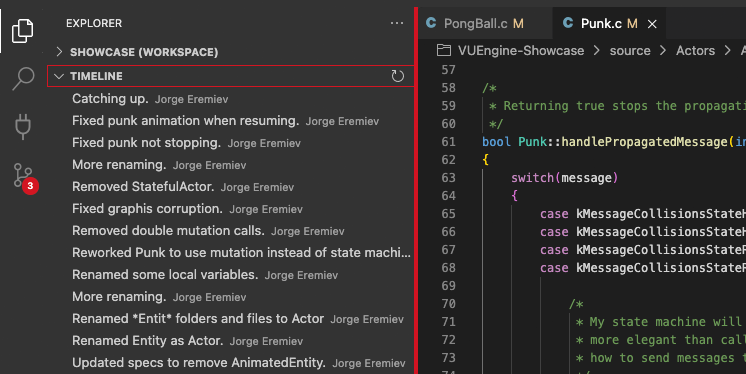Refresh the Timeline panel

tap(397, 76)
